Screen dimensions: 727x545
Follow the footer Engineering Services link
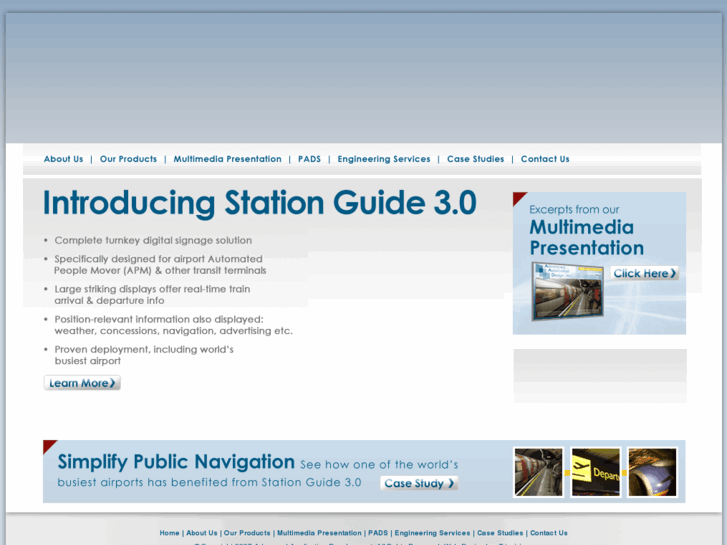[x=432, y=533]
